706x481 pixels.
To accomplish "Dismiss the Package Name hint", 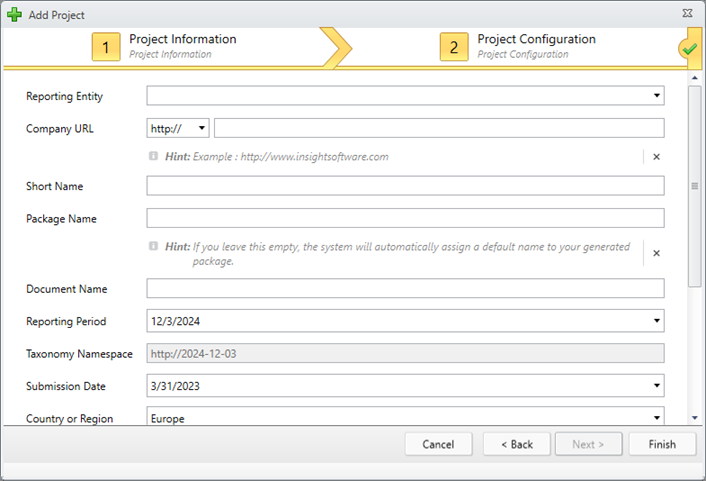I will pos(656,253).
